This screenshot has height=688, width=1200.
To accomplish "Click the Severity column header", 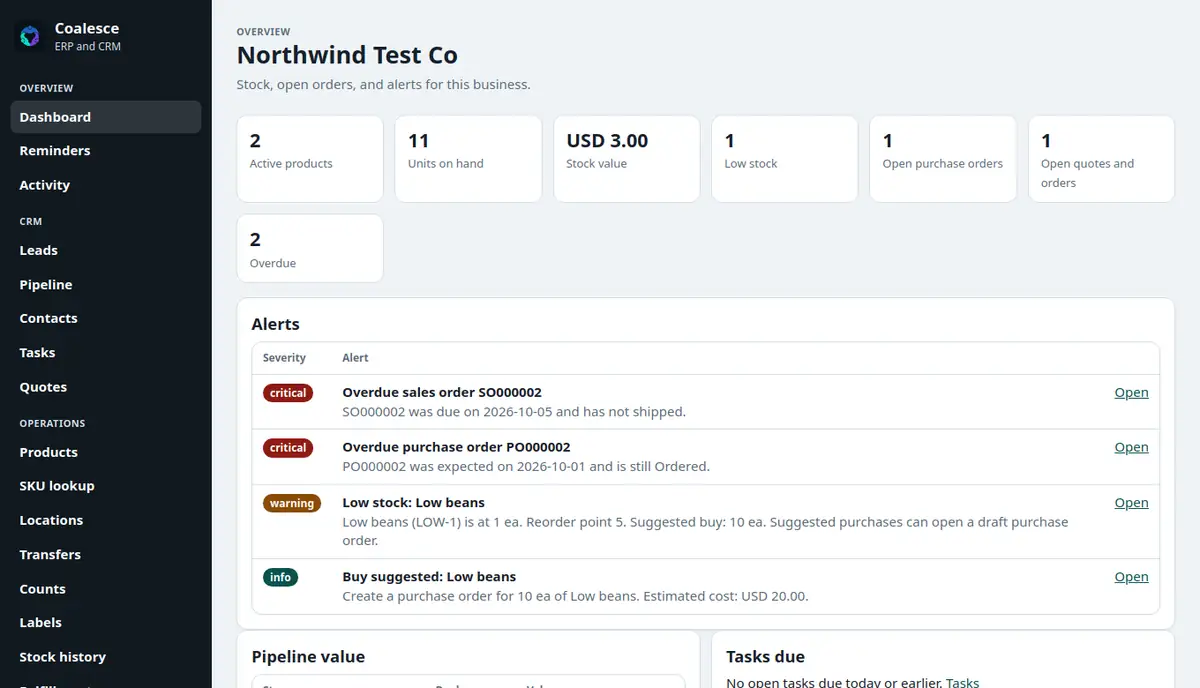I will click(x=284, y=358).
